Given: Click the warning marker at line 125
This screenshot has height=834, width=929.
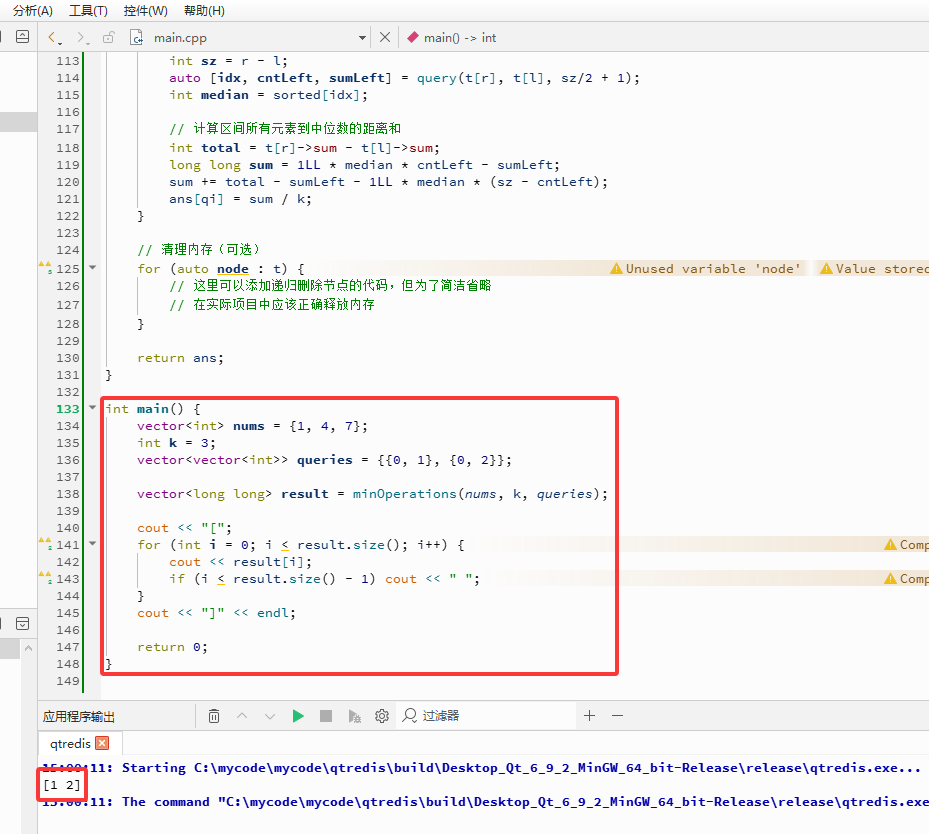Looking at the screenshot, I should coord(45,267).
